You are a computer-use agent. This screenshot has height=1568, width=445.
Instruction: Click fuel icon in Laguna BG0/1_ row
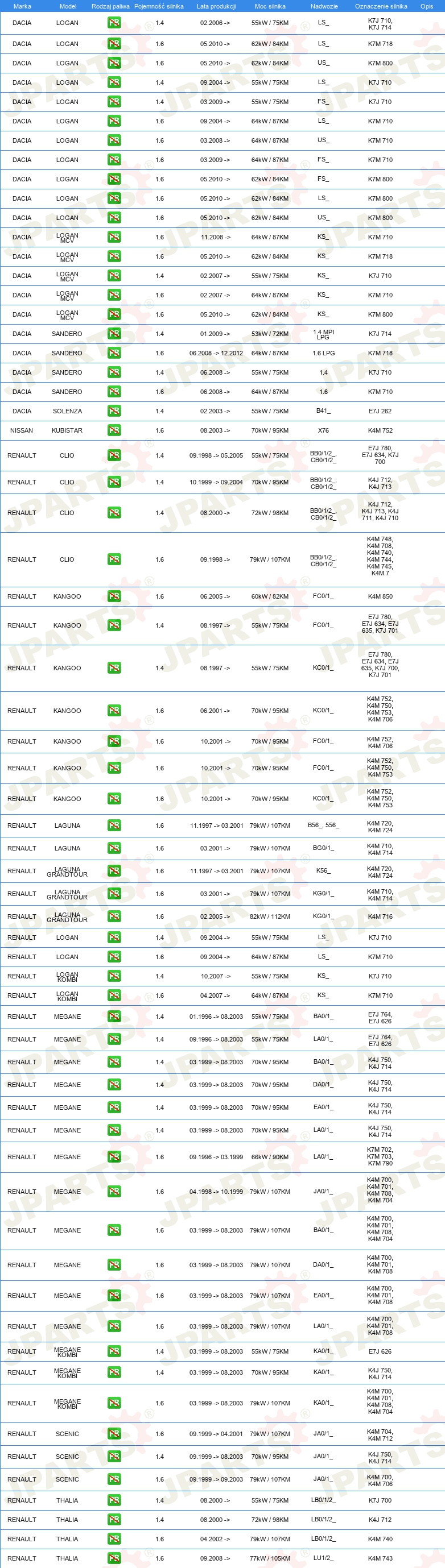pos(114,848)
